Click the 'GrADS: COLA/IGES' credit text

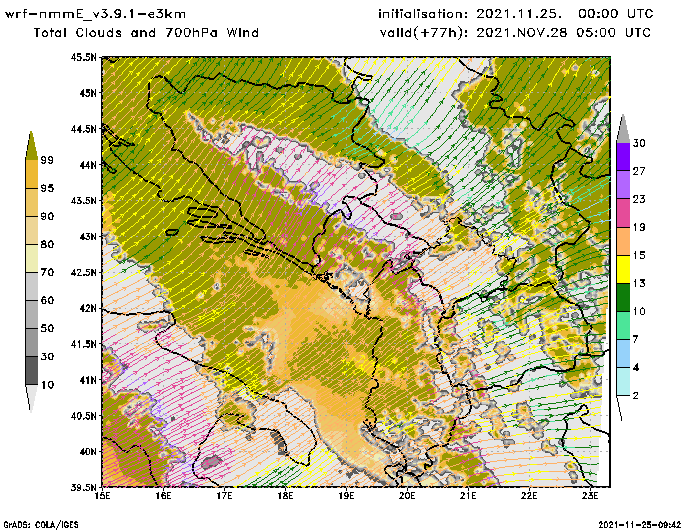point(41,525)
